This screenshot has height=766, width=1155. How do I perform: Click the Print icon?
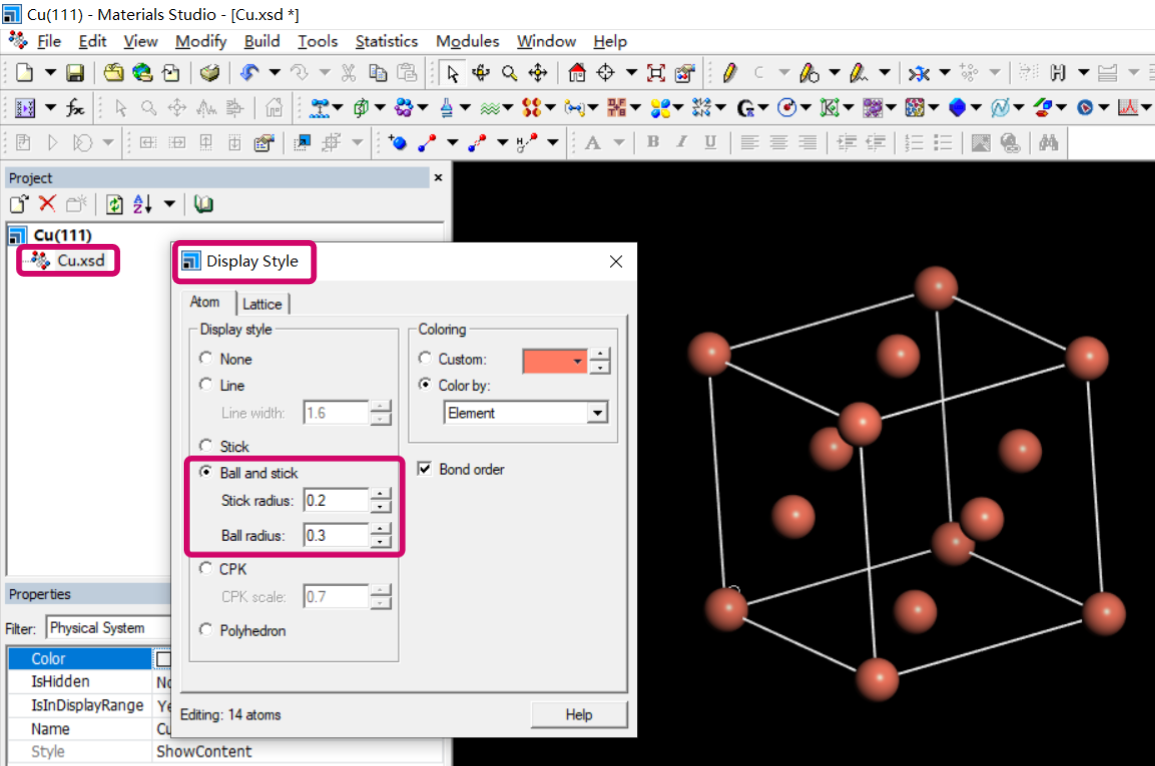pyautogui.click(x=210, y=72)
